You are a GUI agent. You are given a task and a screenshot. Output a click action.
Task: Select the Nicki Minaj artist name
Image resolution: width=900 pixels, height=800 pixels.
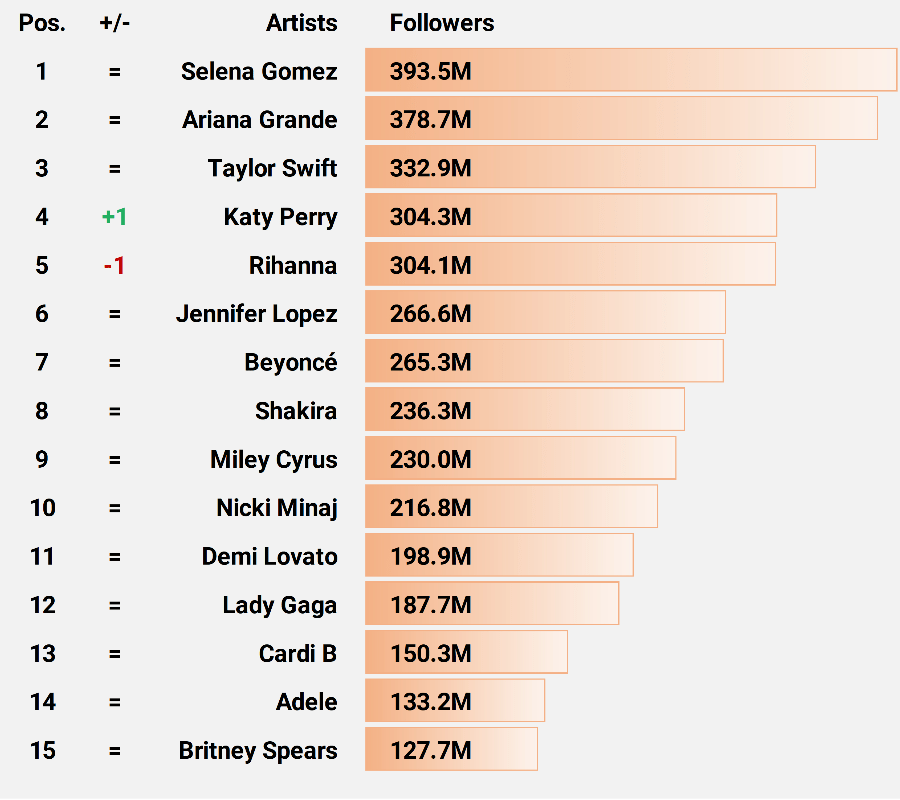[276, 508]
